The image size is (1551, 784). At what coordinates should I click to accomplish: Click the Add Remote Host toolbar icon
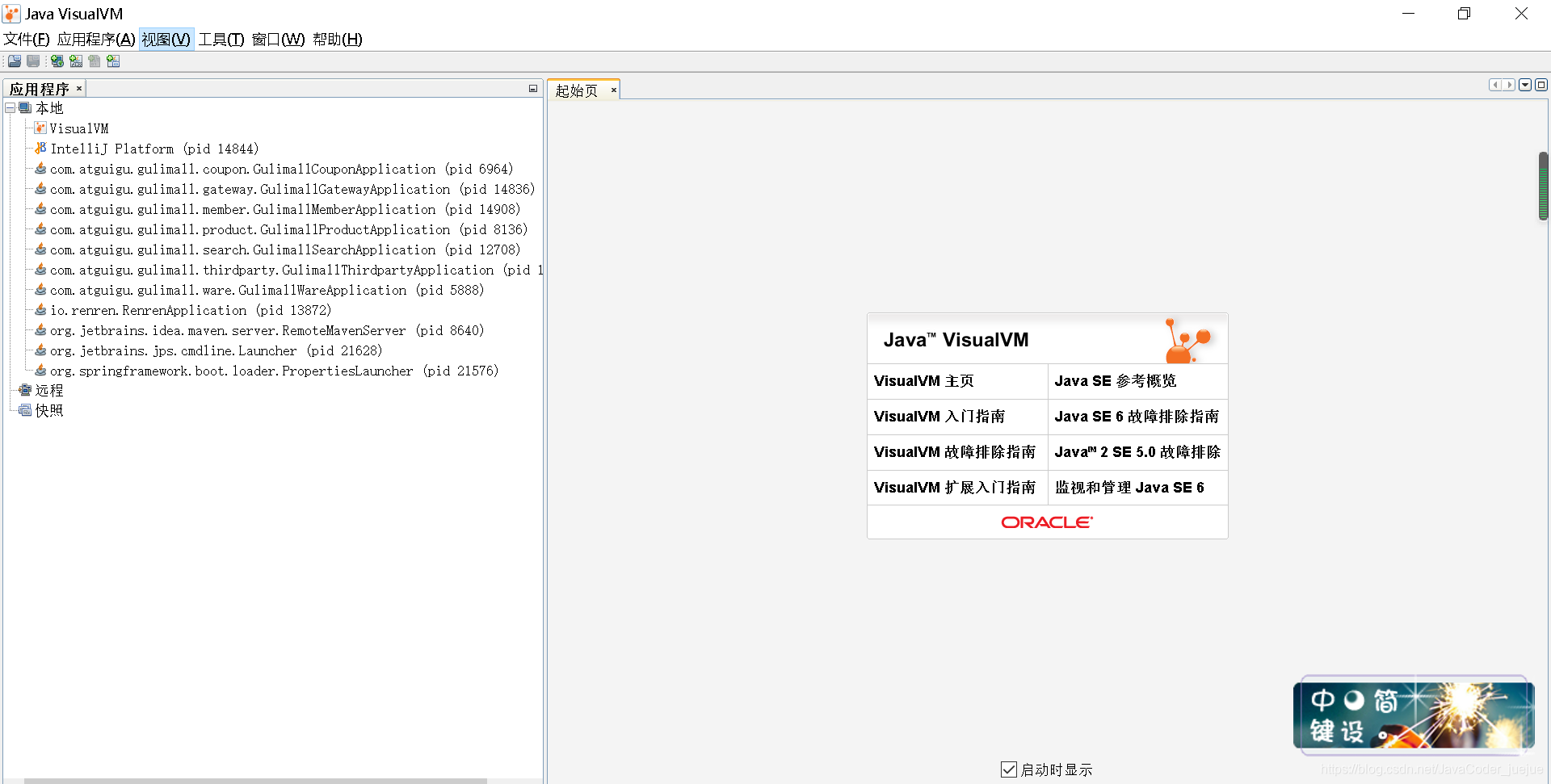pos(57,61)
